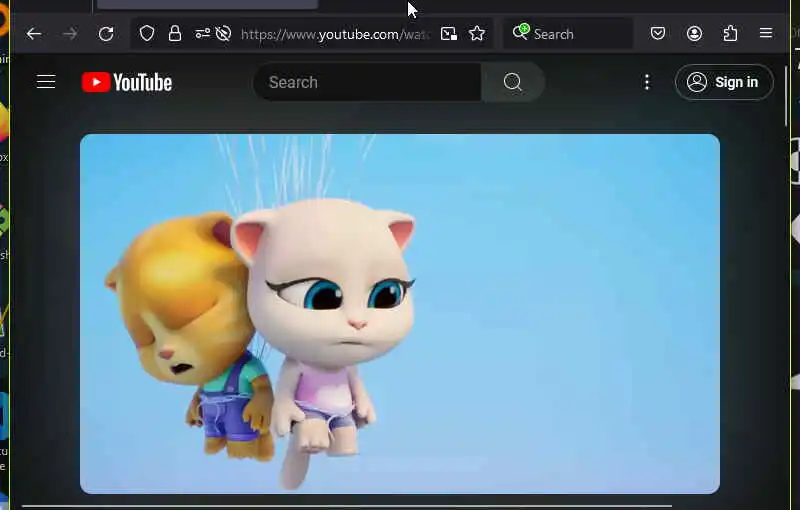Open Pocket save icon
The image size is (800, 510).
[x=658, y=34]
